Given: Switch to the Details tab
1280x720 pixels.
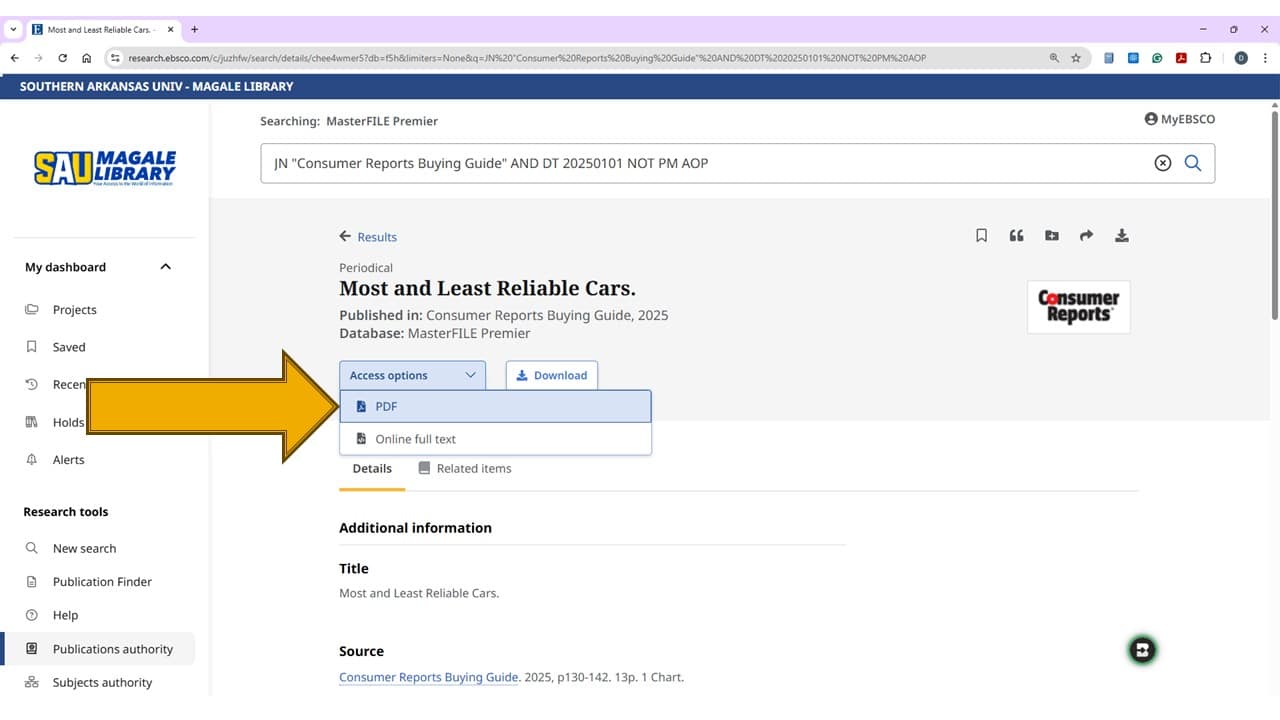Looking at the screenshot, I should click(372, 468).
